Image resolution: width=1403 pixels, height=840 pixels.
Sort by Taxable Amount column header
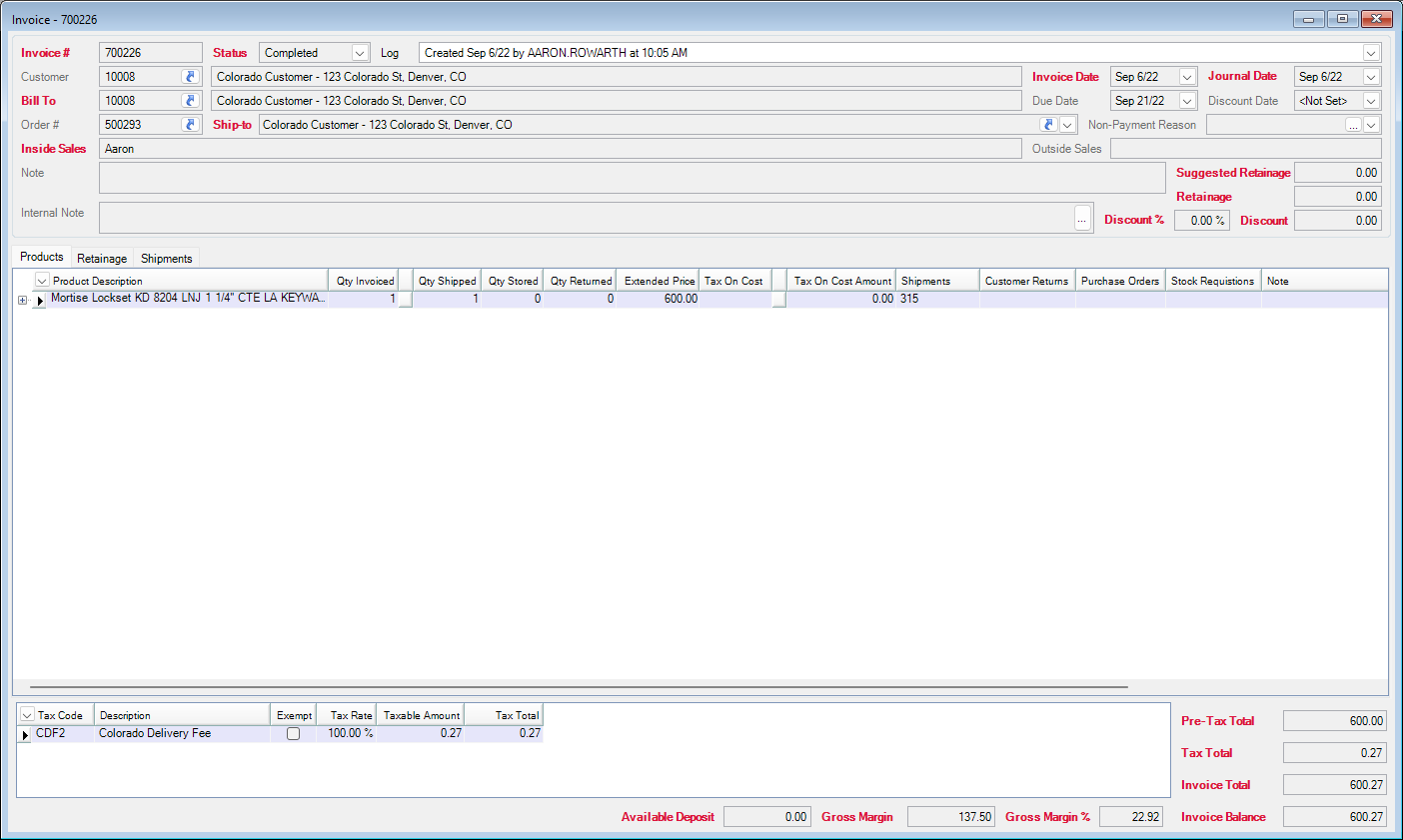click(421, 715)
